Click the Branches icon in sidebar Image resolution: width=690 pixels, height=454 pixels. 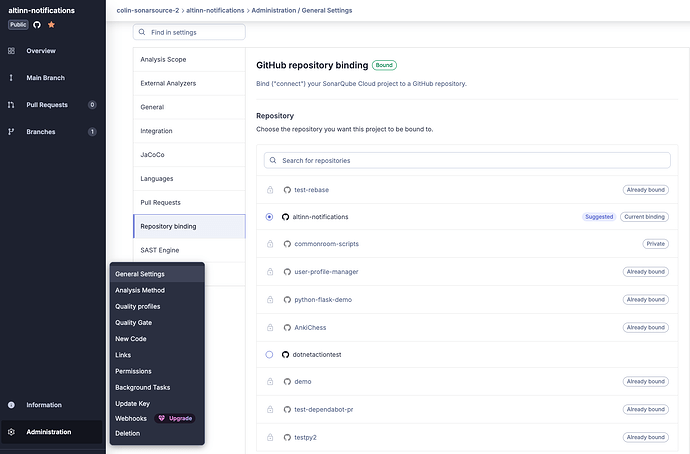[x=11, y=131]
